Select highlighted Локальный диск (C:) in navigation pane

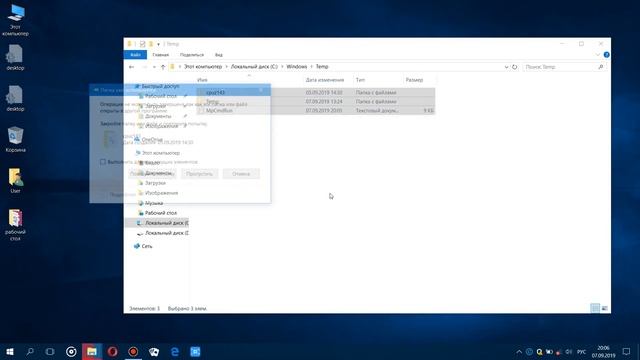coord(157,223)
